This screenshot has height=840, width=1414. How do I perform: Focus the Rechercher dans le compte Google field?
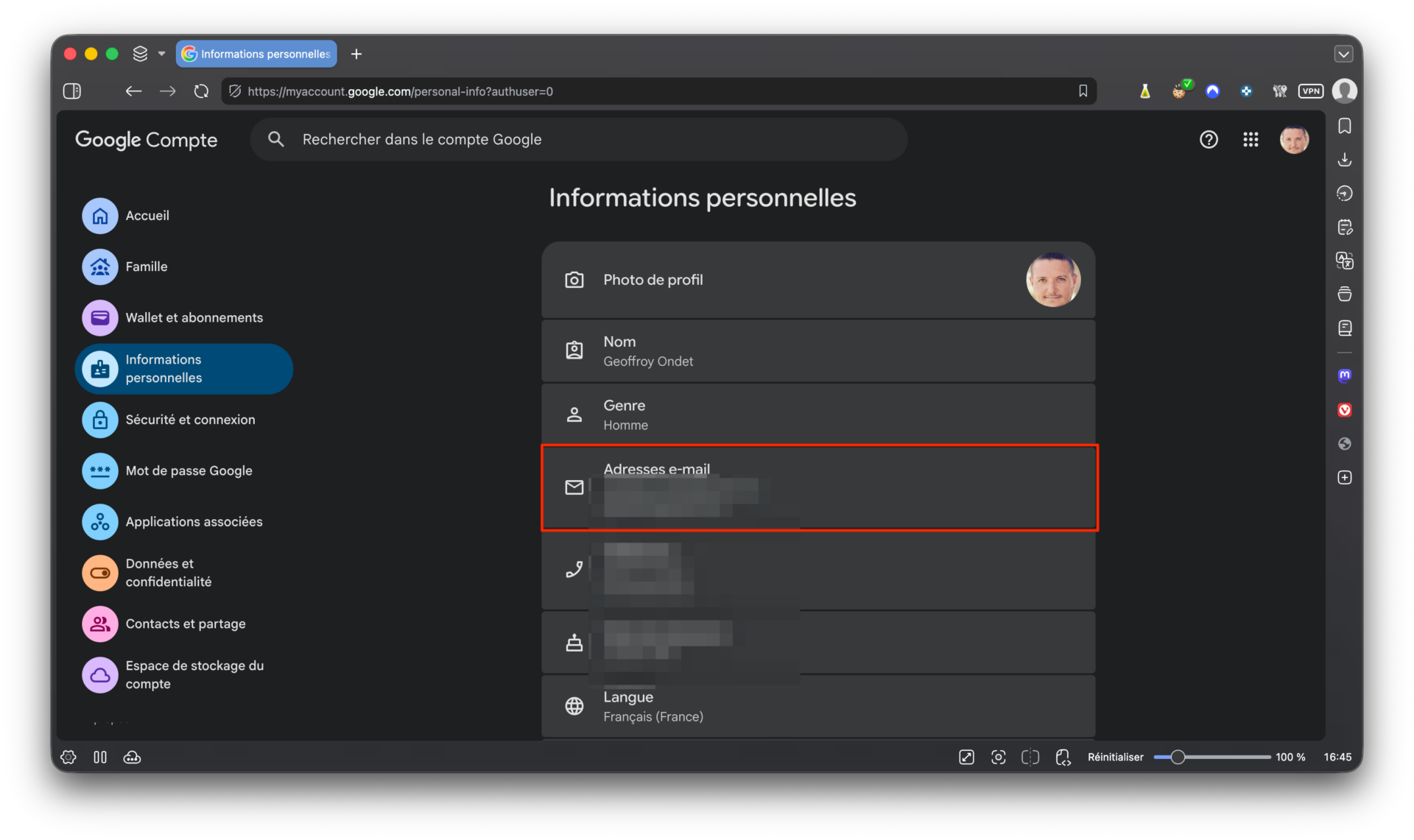coord(579,140)
